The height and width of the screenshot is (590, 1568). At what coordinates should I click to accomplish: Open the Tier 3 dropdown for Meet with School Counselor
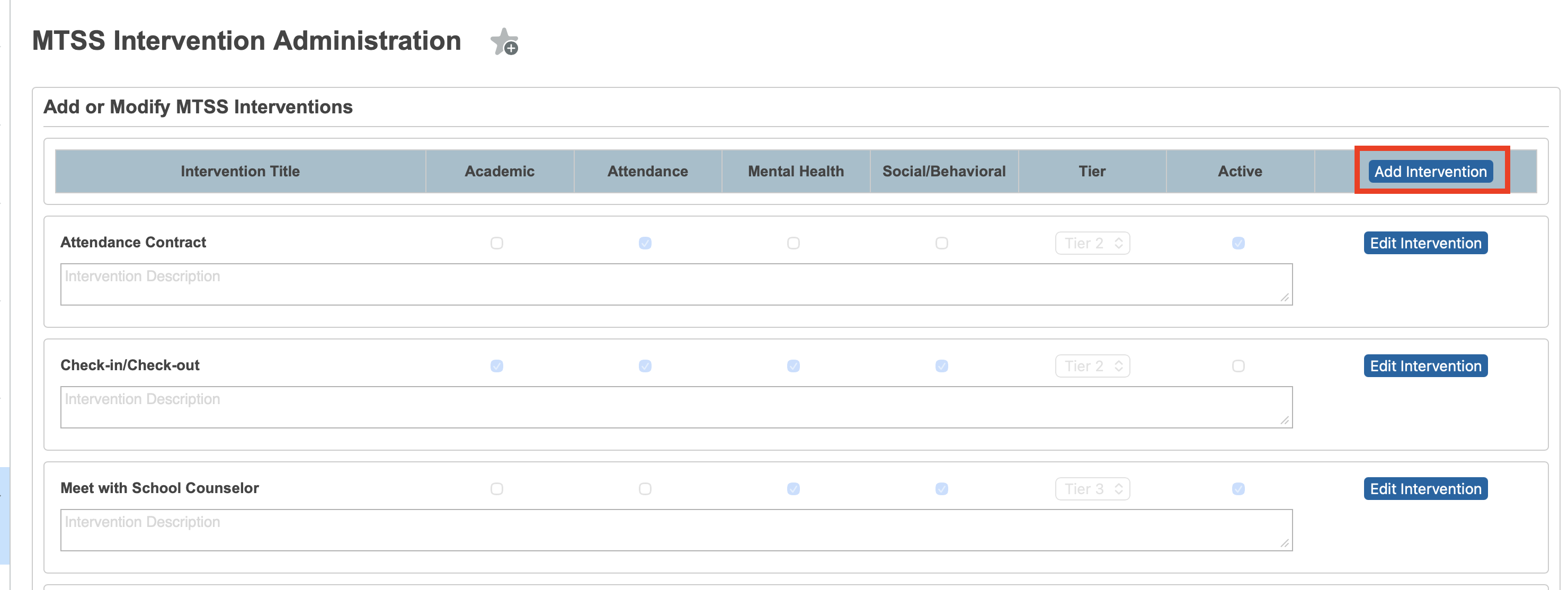pos(1093,488)
